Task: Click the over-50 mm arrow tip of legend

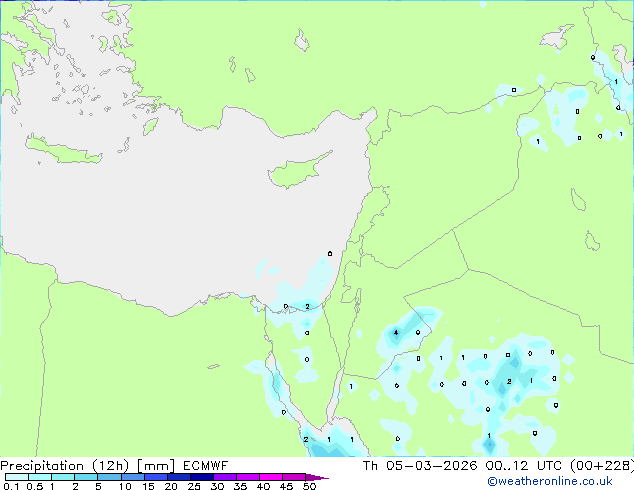Action: point(317,477)
